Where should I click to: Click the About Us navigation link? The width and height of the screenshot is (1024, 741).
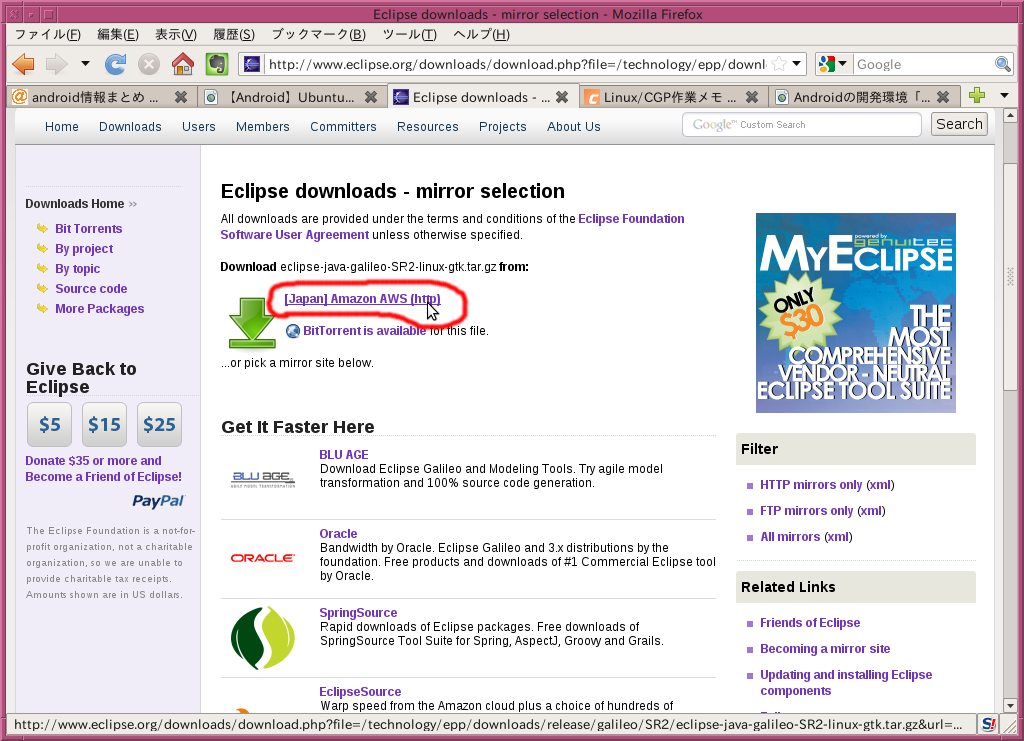pyautogui.click(x=573, y=127)
